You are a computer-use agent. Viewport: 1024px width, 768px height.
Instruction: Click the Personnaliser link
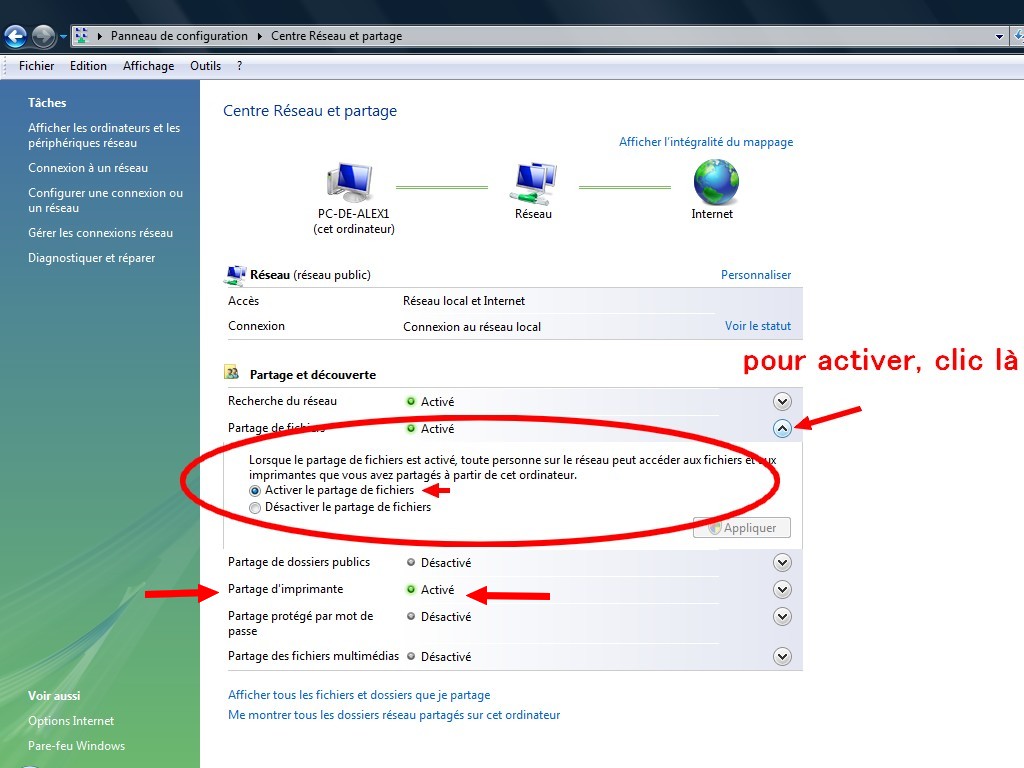[x=756, y=275]
